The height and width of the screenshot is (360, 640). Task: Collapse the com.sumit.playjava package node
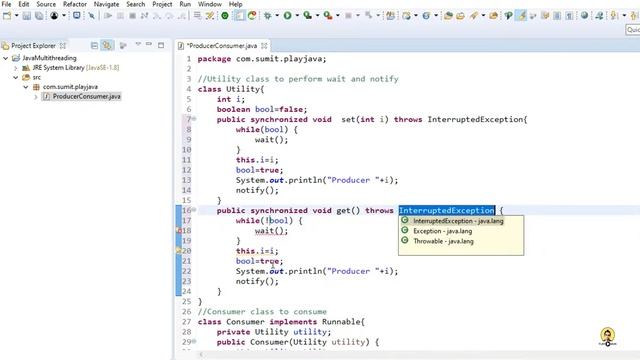point(26,87)
